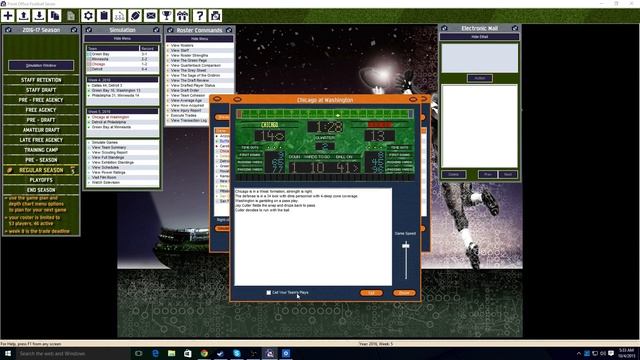Screen dimensions: 640x360
Task: Click View Rosters in Roster Commands
Action: 182,45
